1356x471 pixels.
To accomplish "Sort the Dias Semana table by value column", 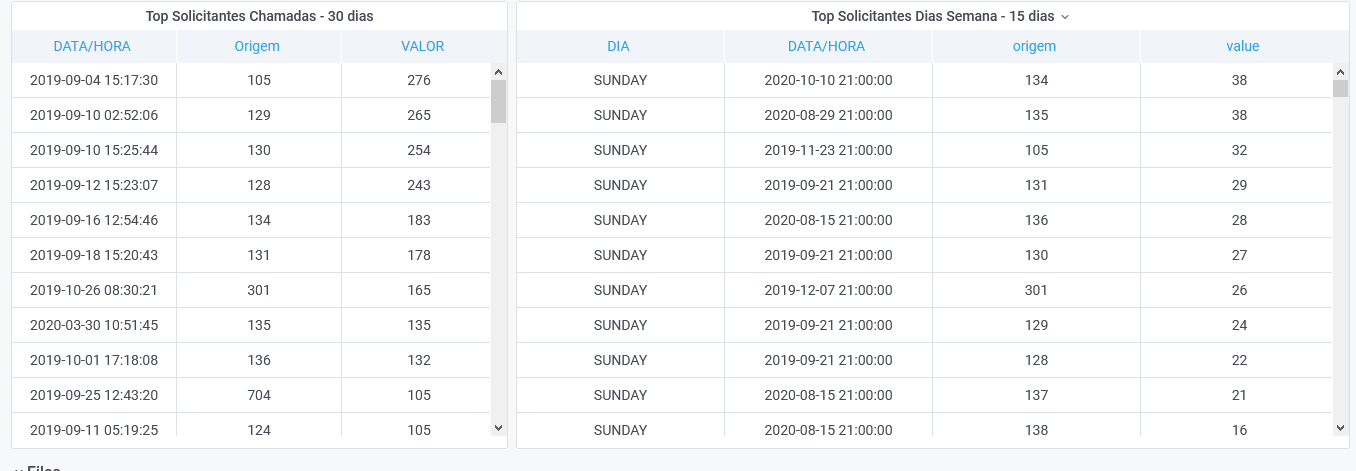I will tap(1243, 46).
